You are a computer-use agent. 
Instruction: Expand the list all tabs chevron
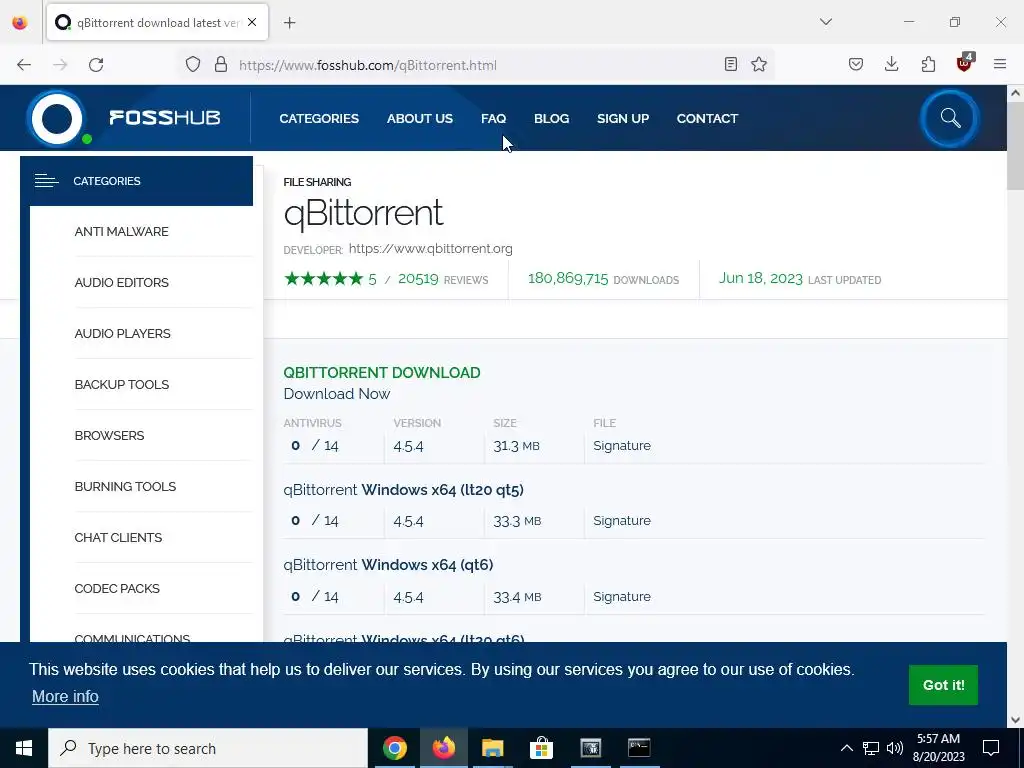(x=825, y=22)
